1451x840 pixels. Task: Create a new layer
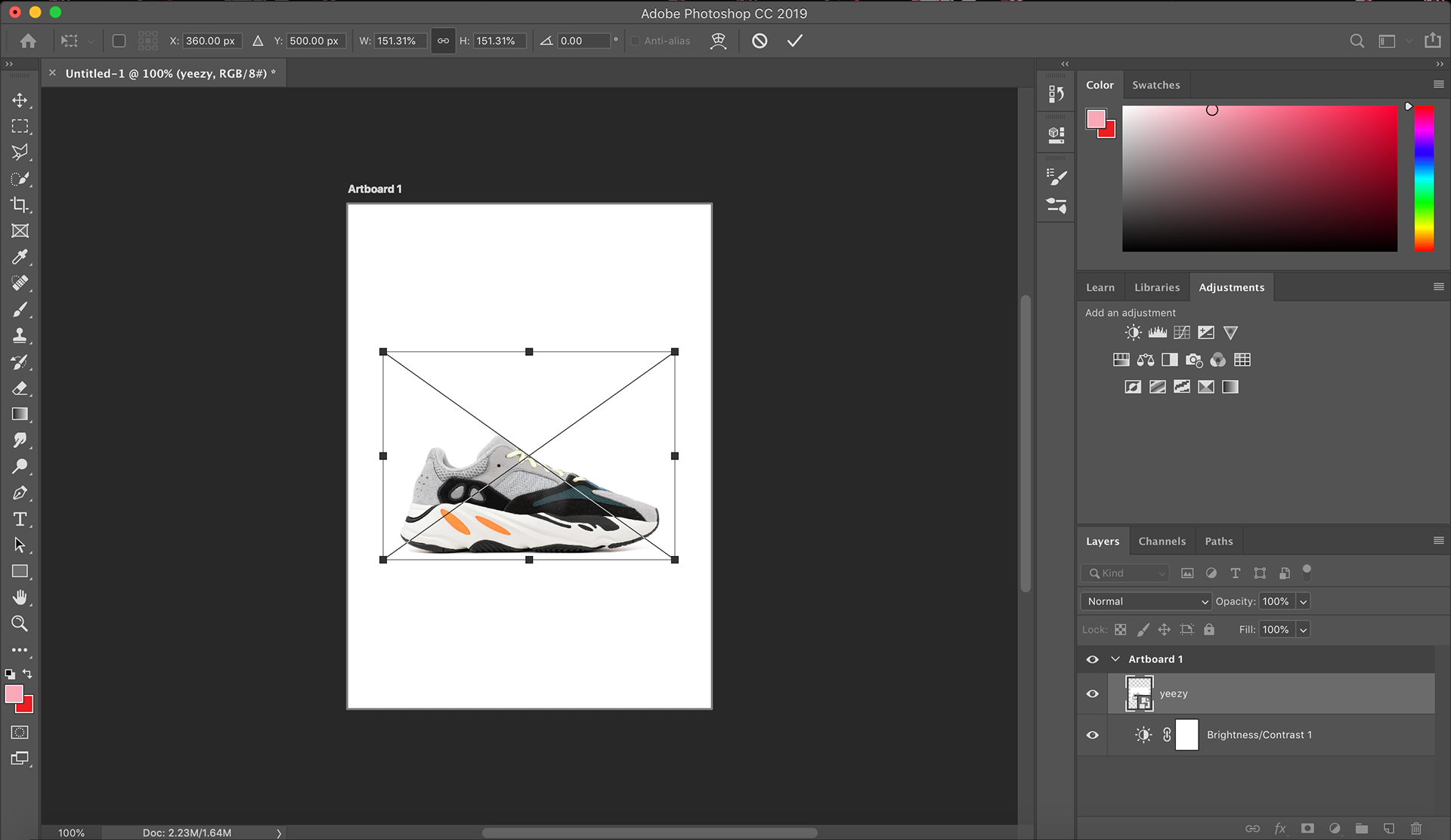tap(1389, 829)
